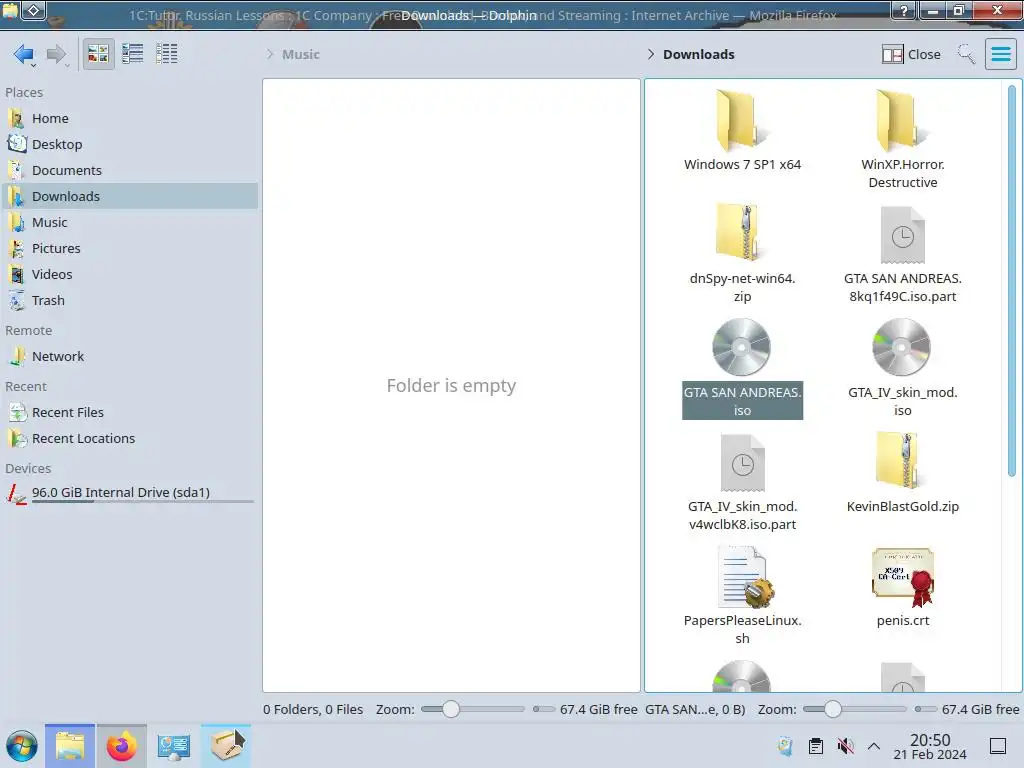
Task: Select the Windows 7 SP1 x64 folder
Action: coord(742,131)
